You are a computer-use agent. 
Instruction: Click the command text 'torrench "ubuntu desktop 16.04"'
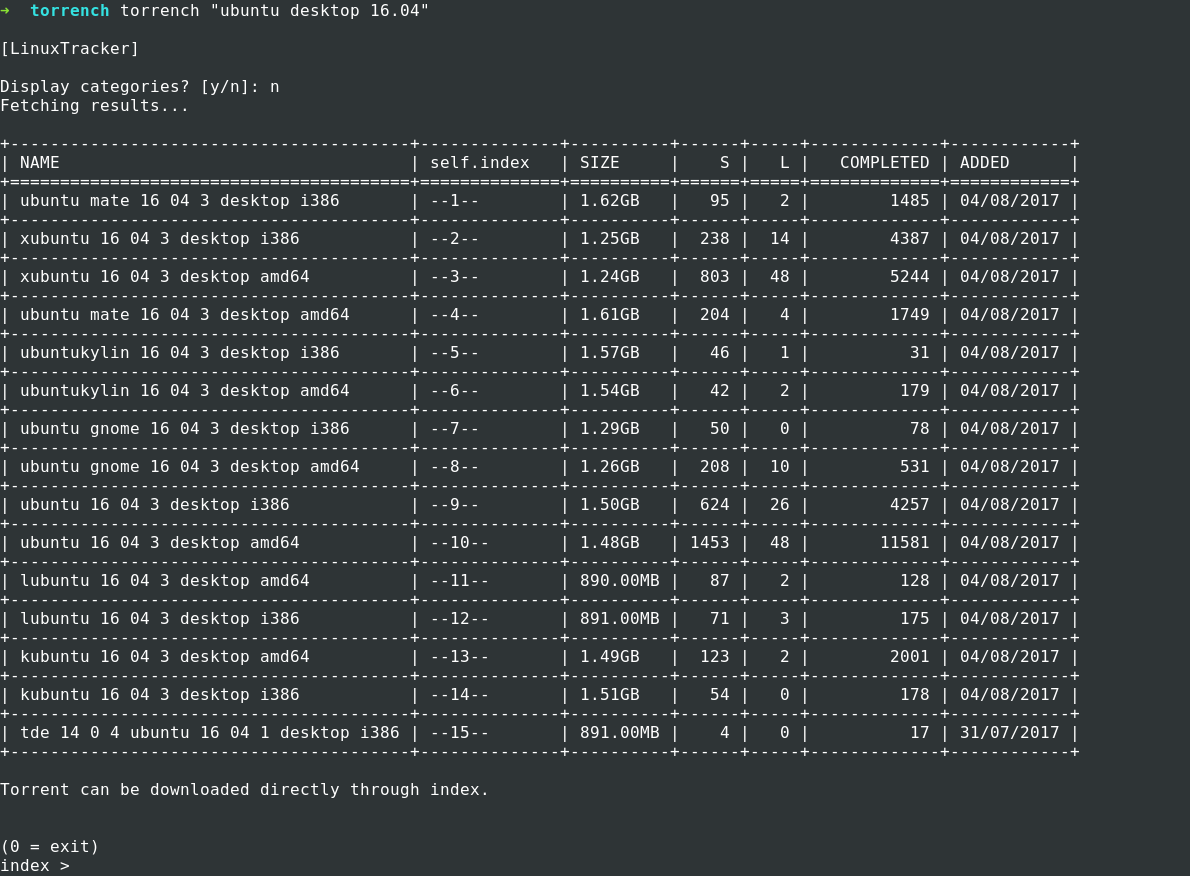(x=275, y=11)
